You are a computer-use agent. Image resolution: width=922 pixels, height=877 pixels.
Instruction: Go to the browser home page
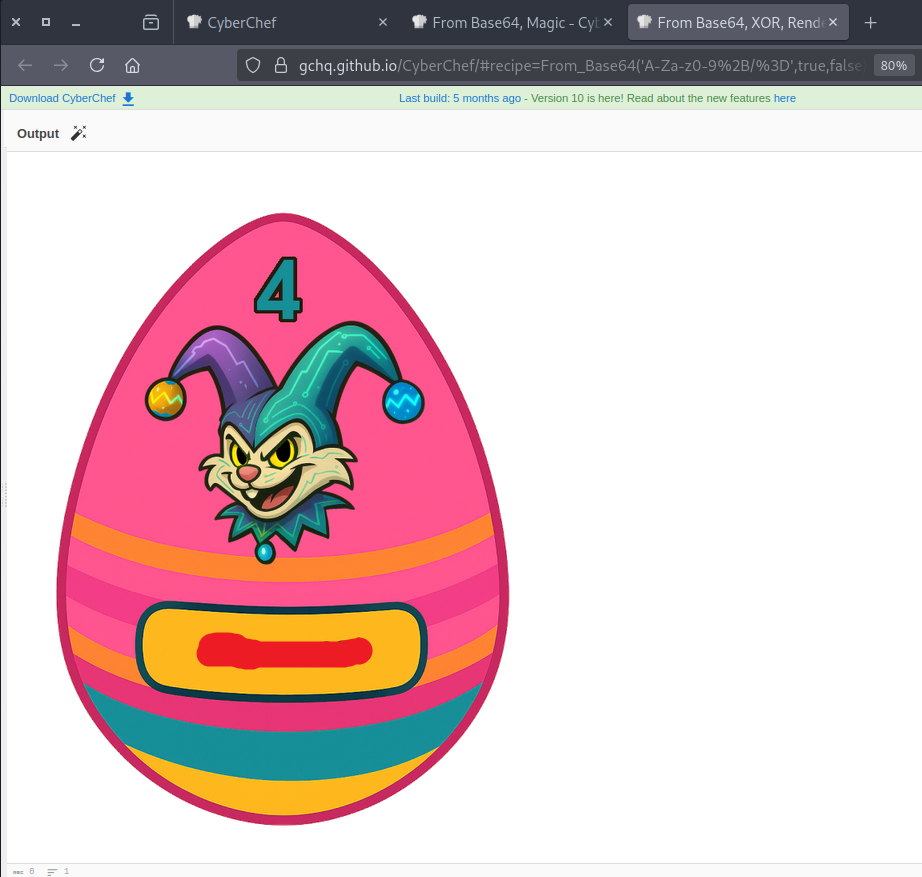(132, 65)
